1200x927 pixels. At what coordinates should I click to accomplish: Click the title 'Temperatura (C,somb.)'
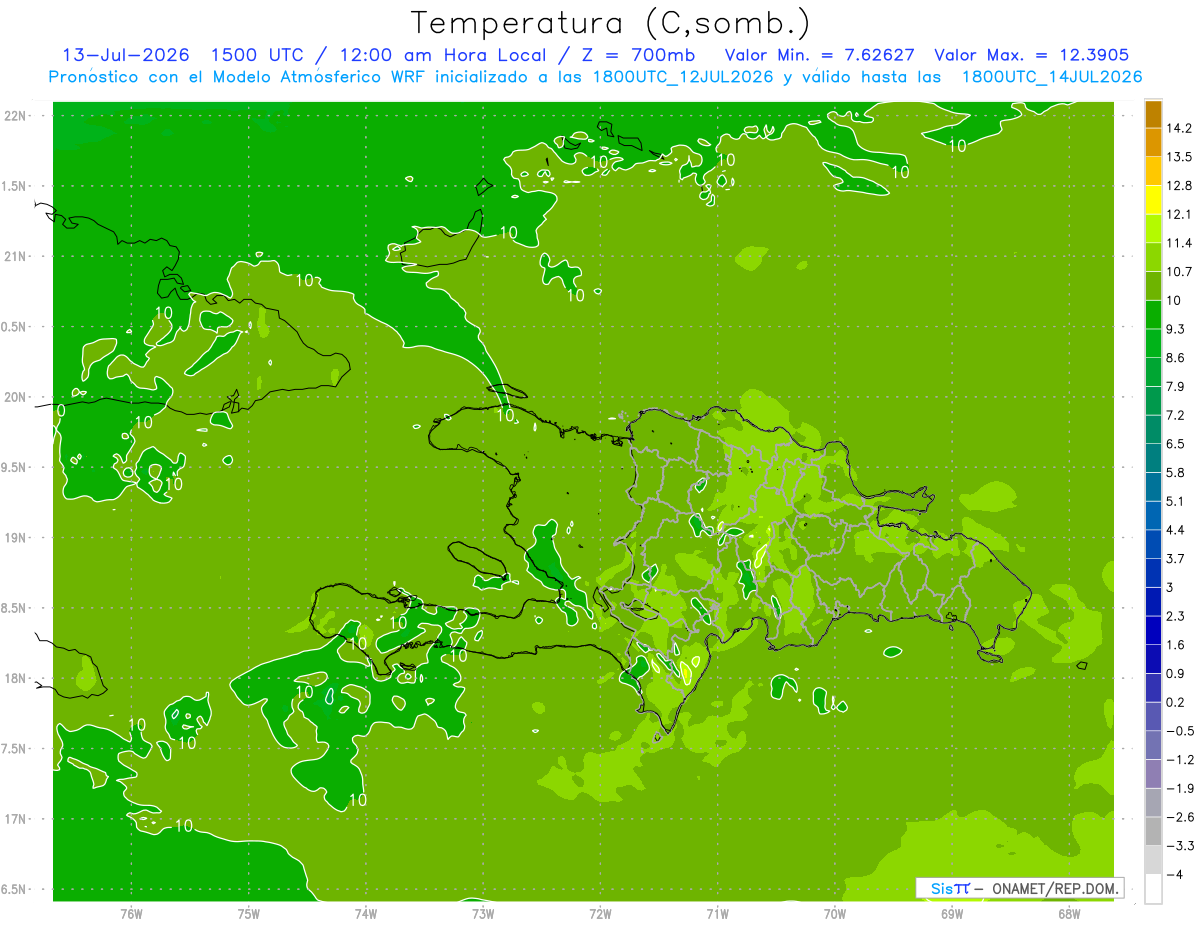pyautogui.click(x=610, y=23)
